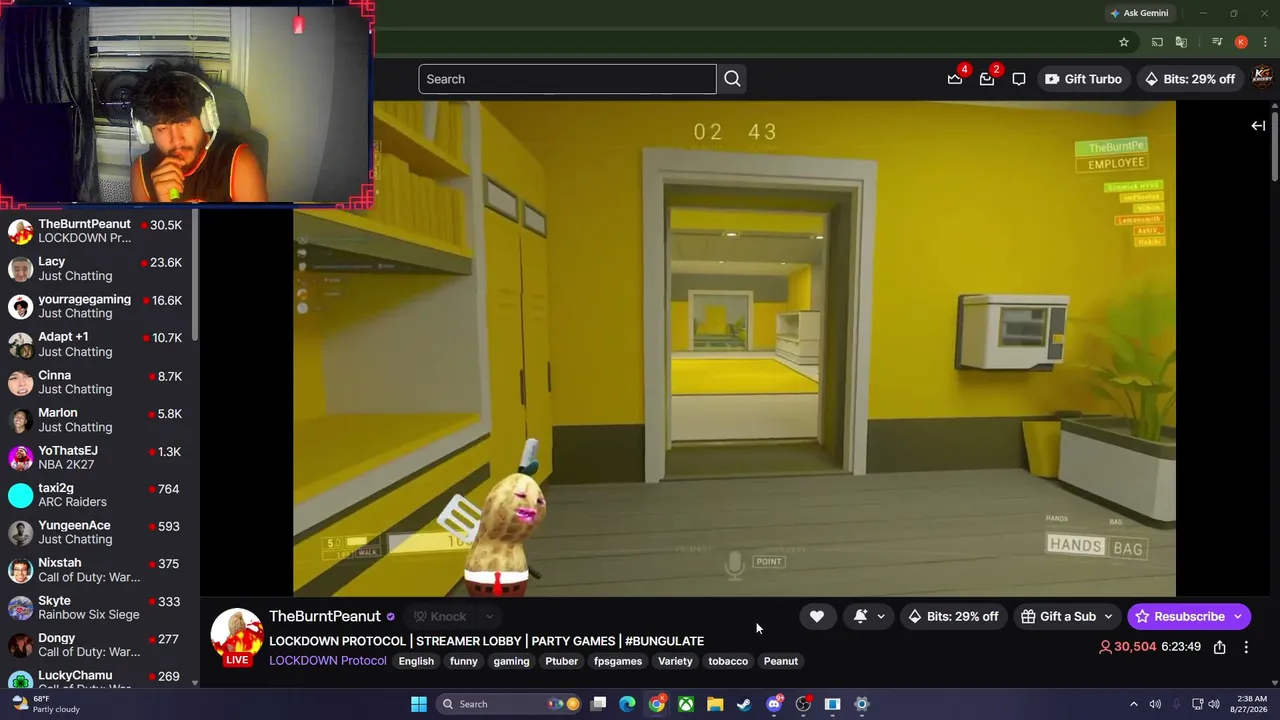Open the Windows Start menu
Viewport: 1280px width, 720px height.
(x=419, y=704)
